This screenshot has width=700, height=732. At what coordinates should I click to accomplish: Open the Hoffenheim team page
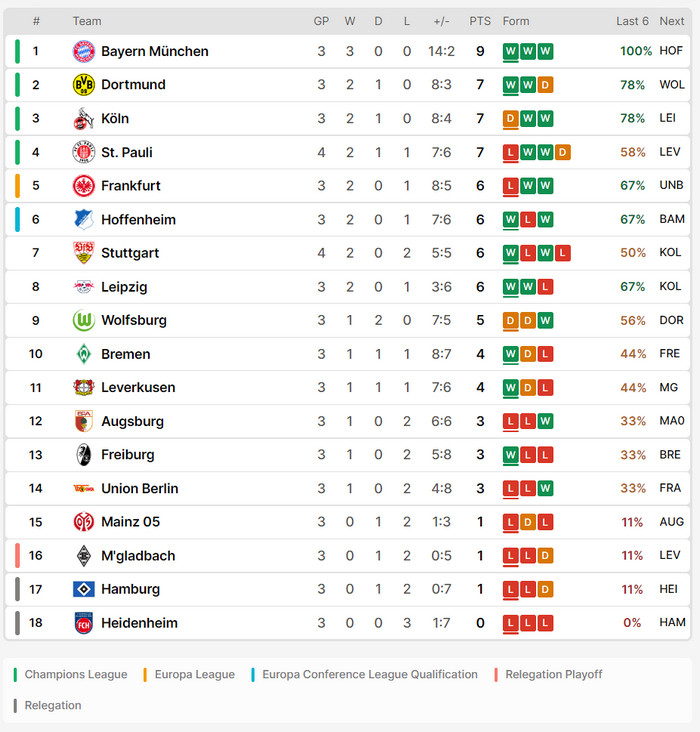pyautogui.click(x=138, y=220)
